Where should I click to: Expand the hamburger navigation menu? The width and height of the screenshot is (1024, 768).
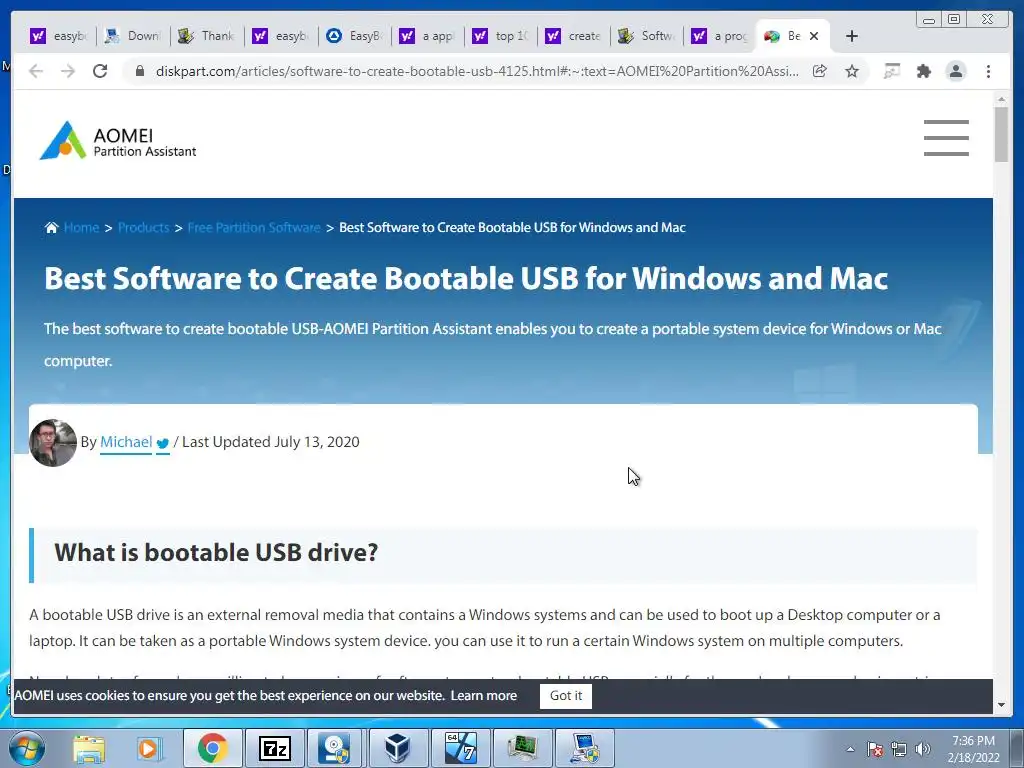click(x=946, y=138)
